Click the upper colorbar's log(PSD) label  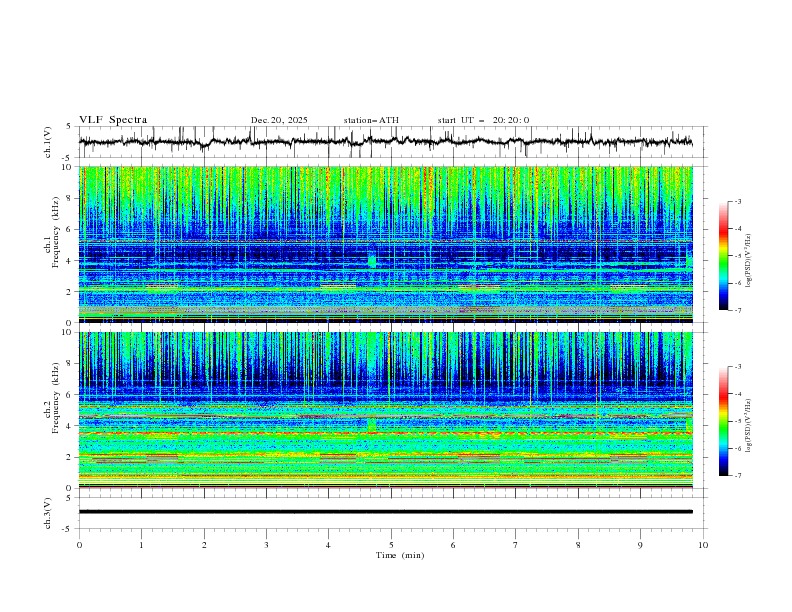749,261
